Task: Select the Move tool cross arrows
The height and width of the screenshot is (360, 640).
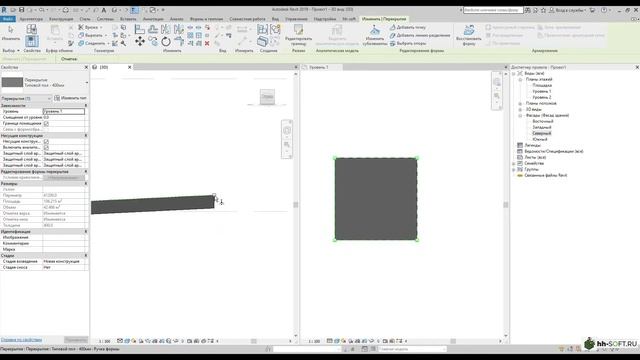Action: pos(140,41)
